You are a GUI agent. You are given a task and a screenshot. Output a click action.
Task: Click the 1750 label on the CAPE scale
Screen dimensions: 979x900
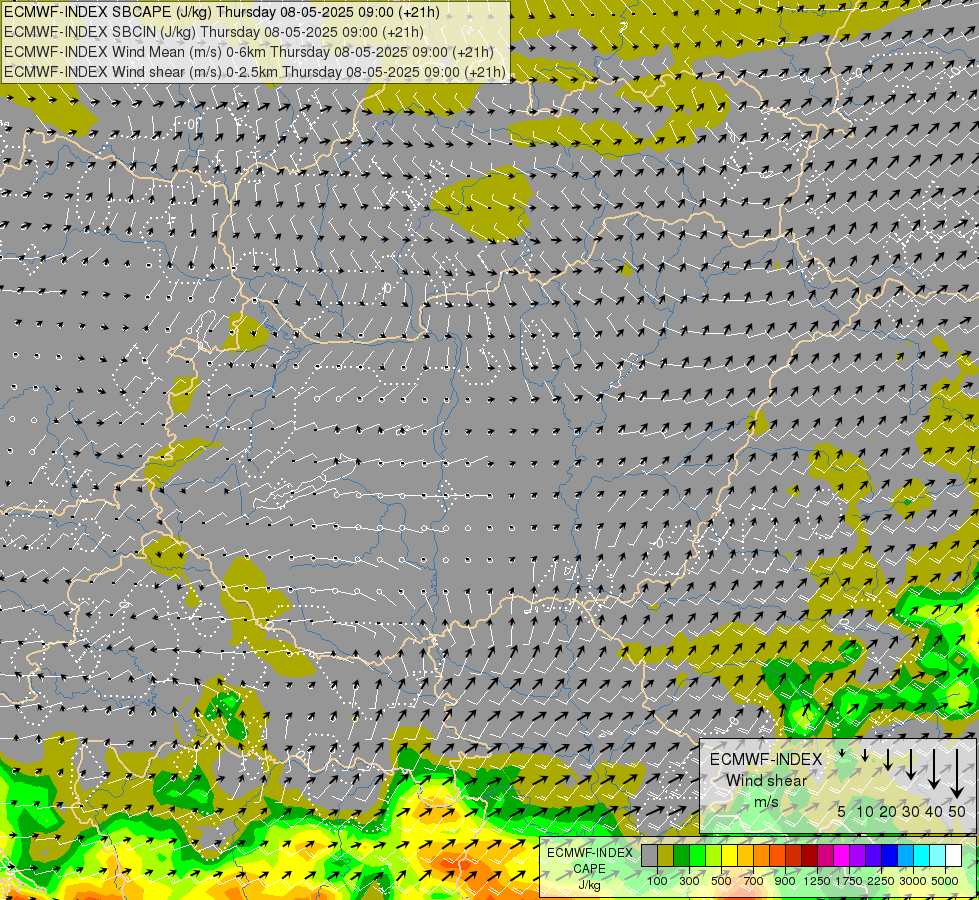849,881
